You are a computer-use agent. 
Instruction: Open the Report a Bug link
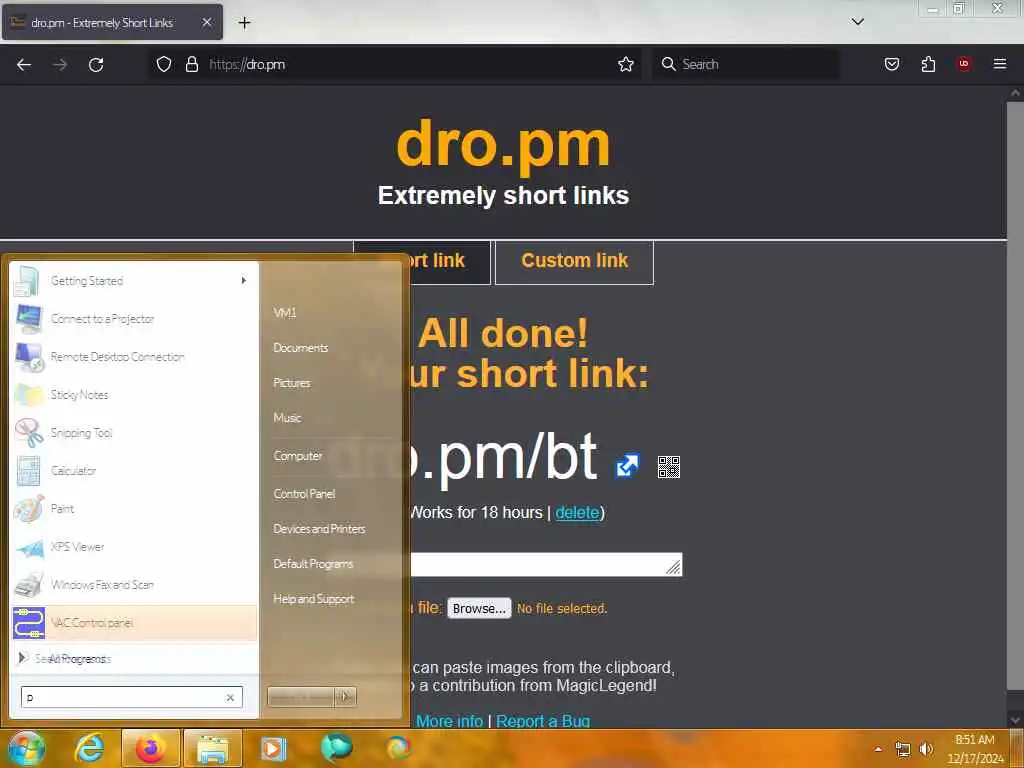pyautogui.click(x=543, y=721)
